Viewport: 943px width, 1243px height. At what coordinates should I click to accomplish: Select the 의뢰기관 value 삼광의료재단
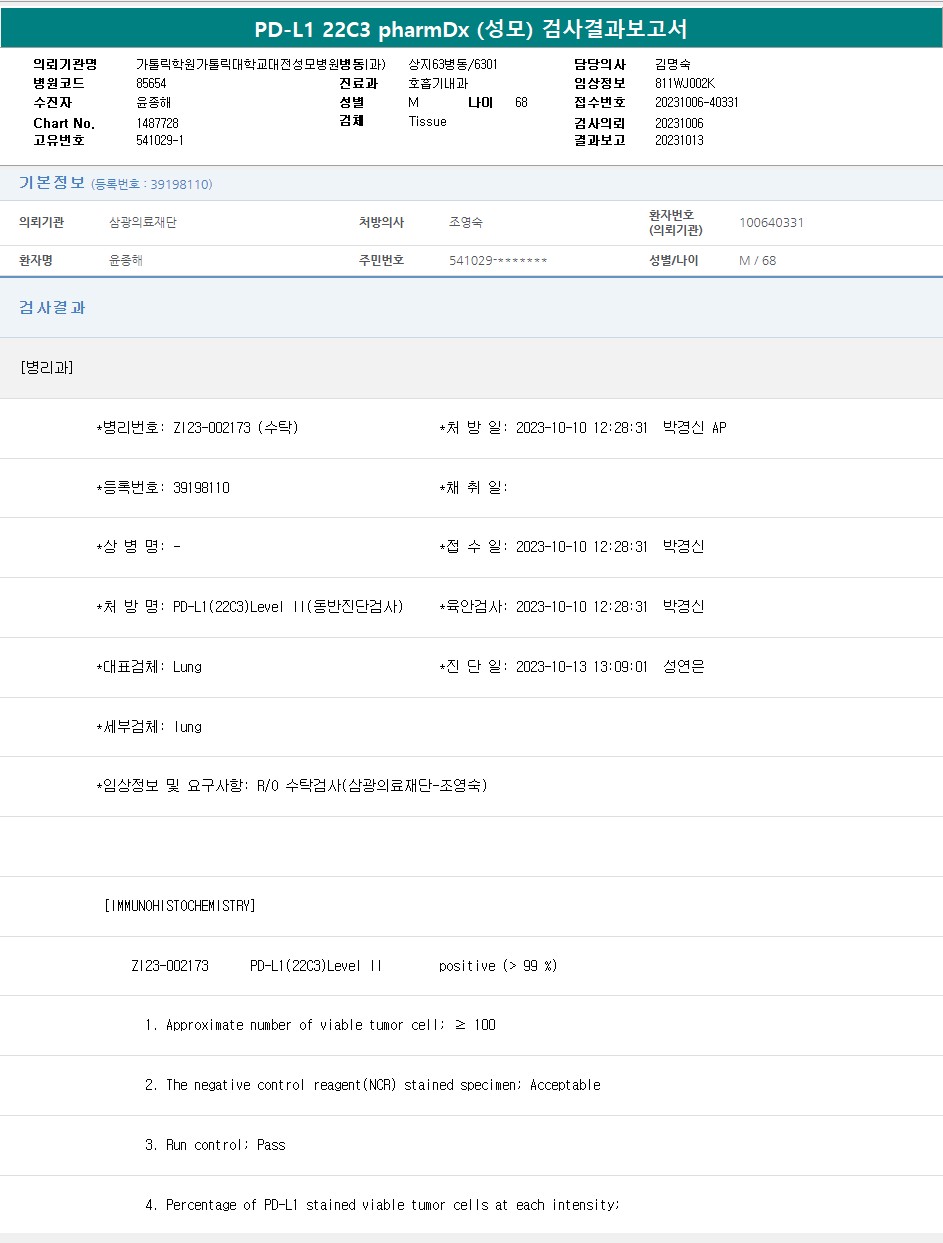(142, 223)
